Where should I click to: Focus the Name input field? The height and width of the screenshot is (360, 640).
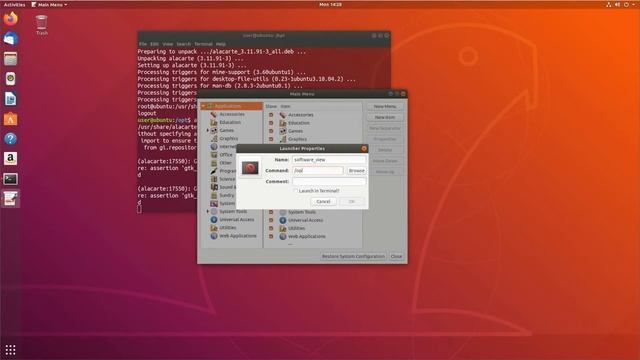(x=329, y=160)
